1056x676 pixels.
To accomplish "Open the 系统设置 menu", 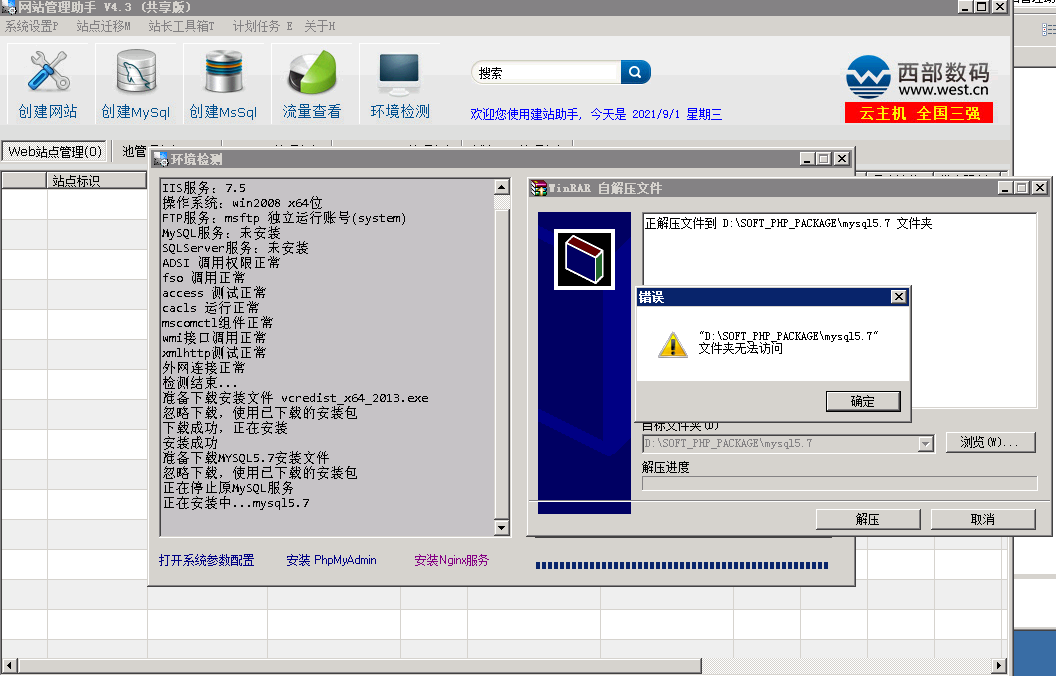I will coord(33,27).
